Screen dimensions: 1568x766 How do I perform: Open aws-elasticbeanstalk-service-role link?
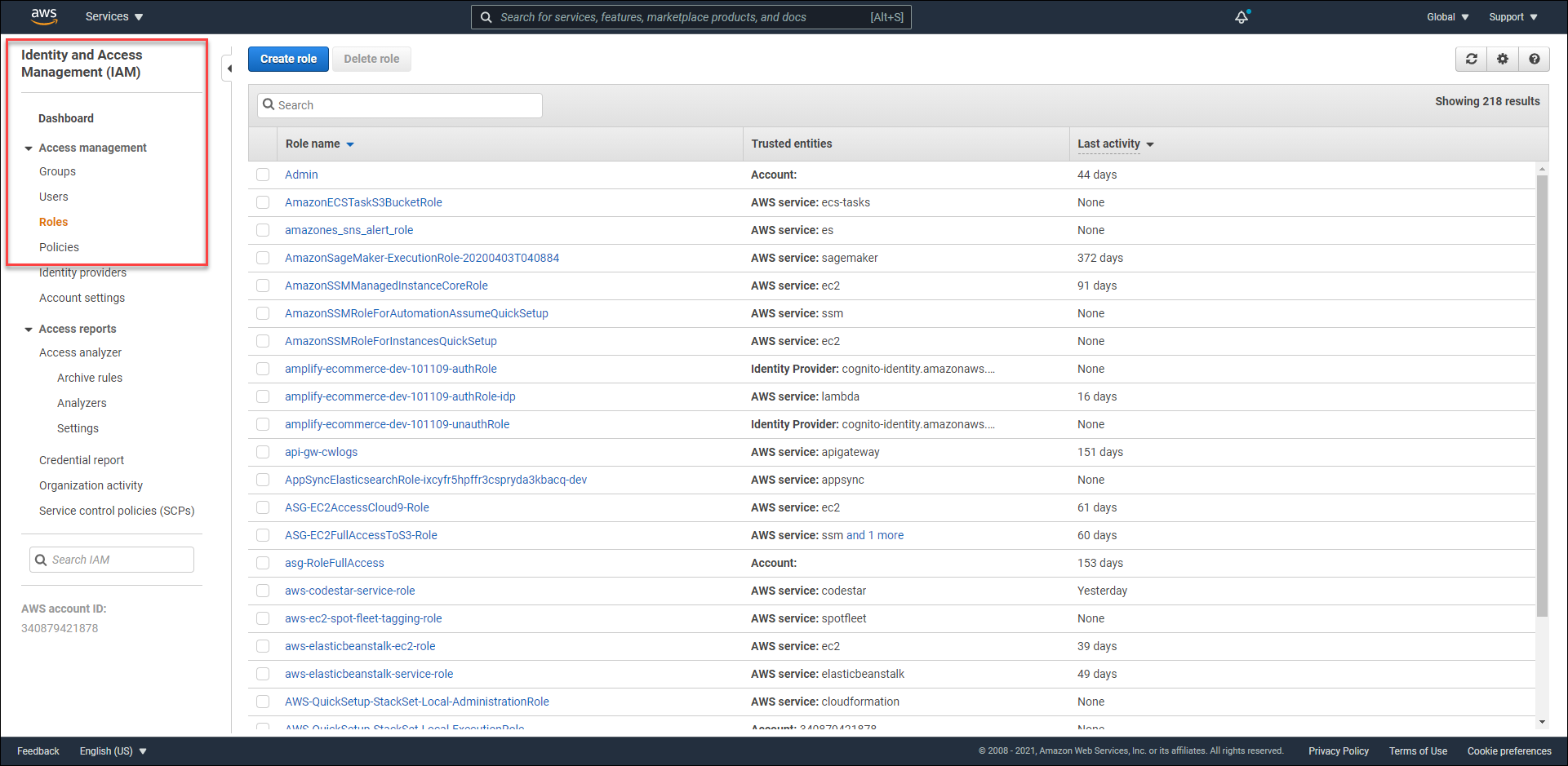click(x=369, y=674)
